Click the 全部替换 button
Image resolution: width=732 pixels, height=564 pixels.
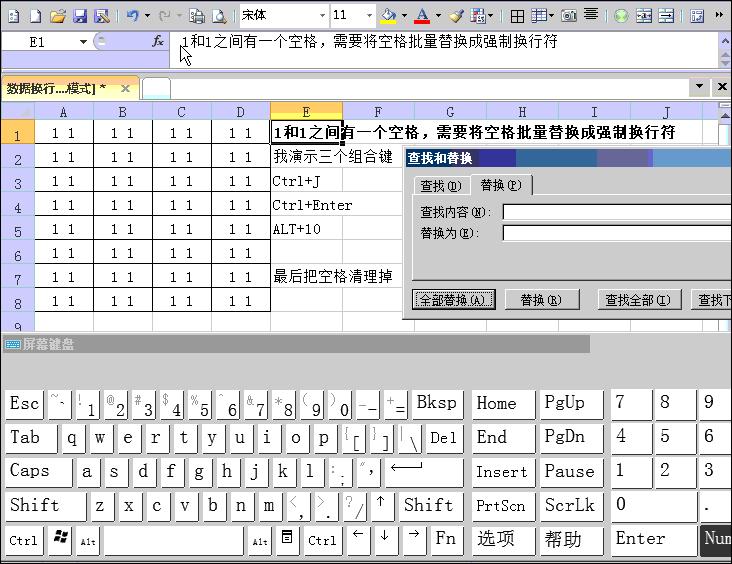tap(453, 300)
